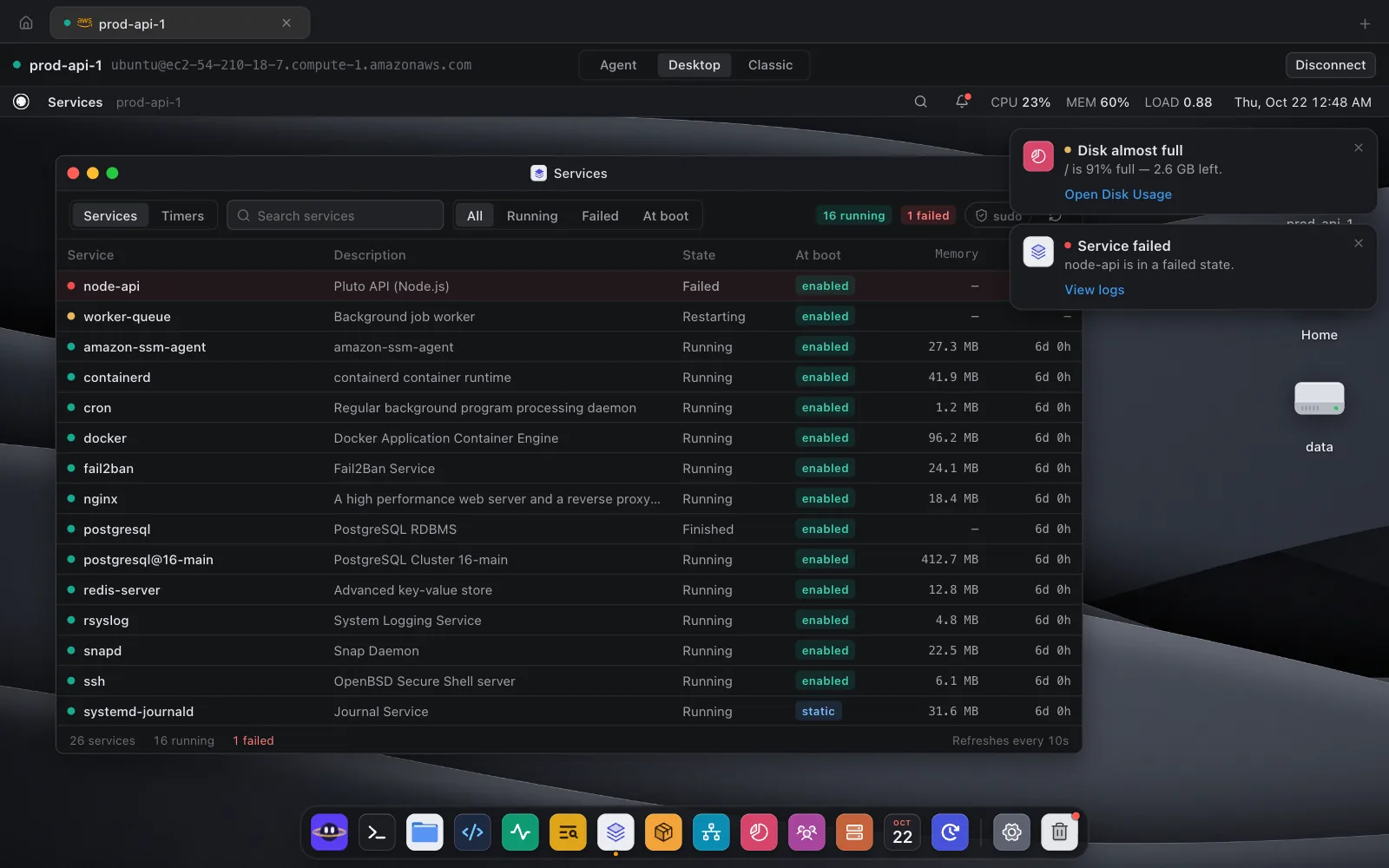
Task: Select the cron service row
Action: 569,408
